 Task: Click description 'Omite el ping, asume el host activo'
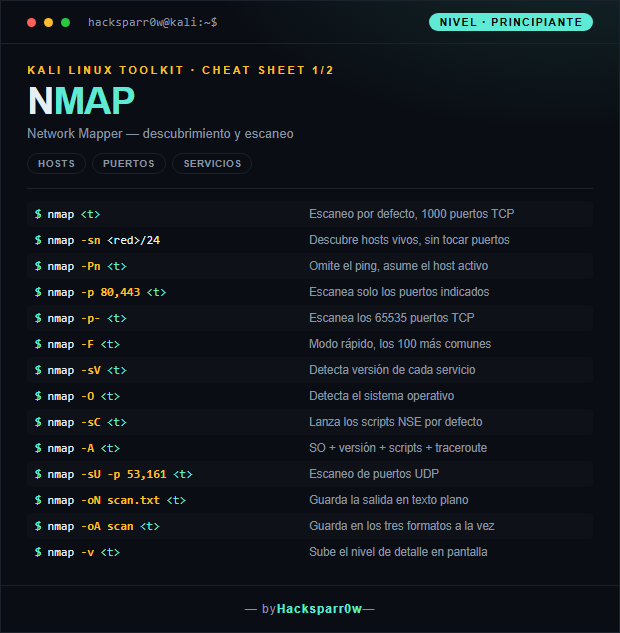point(399,266)
